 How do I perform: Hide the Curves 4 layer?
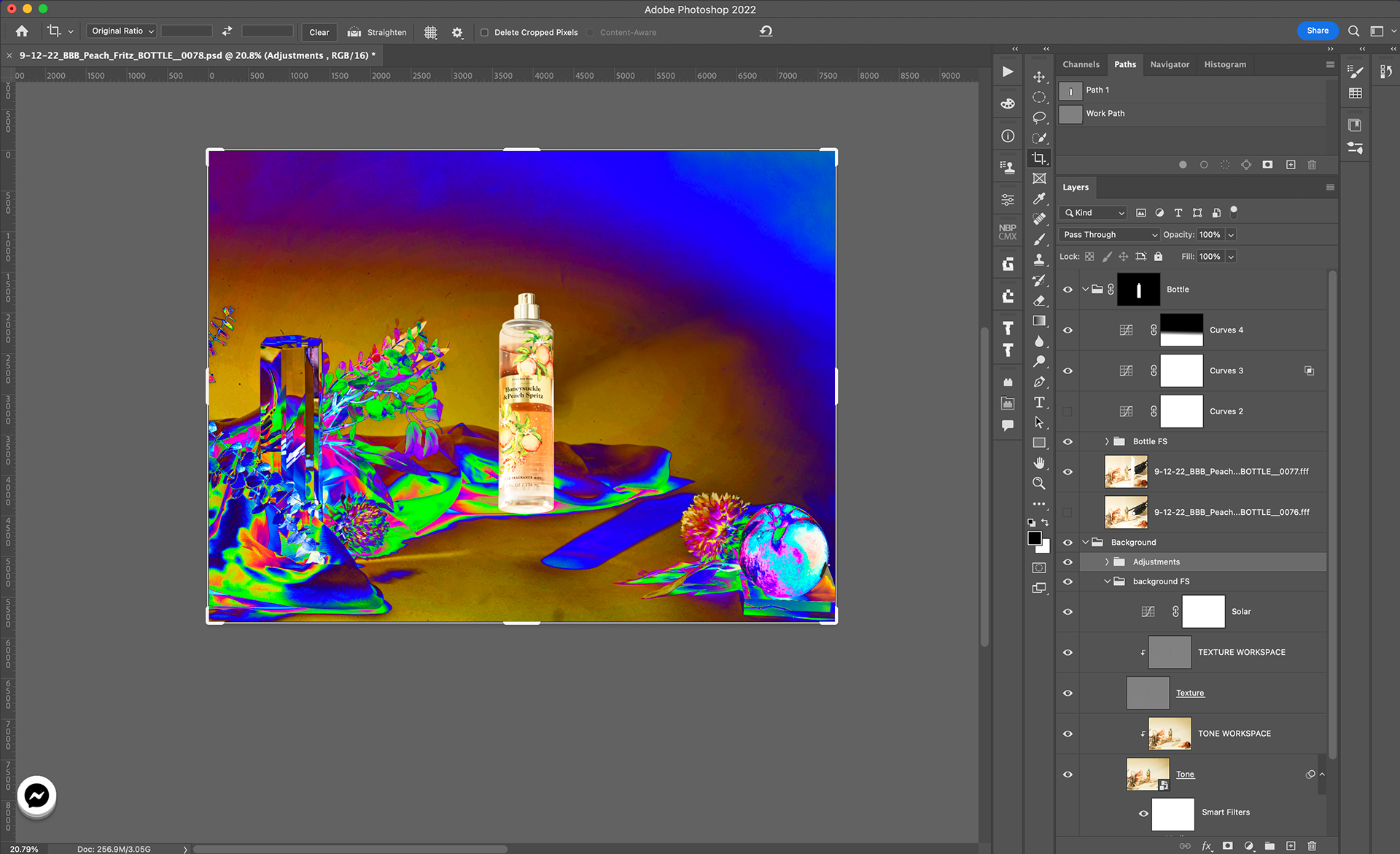[x=1067, y=330]
